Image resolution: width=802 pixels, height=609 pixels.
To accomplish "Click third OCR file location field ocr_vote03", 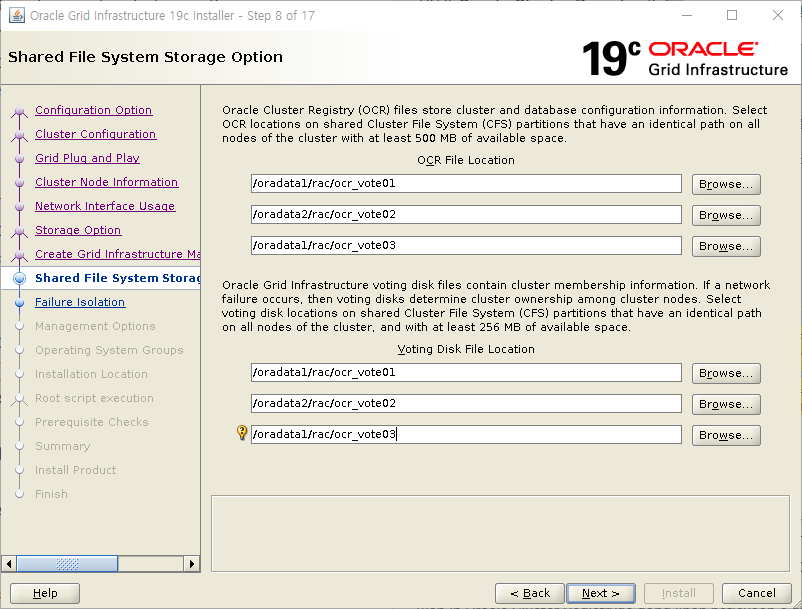I will tap(466, 245).
